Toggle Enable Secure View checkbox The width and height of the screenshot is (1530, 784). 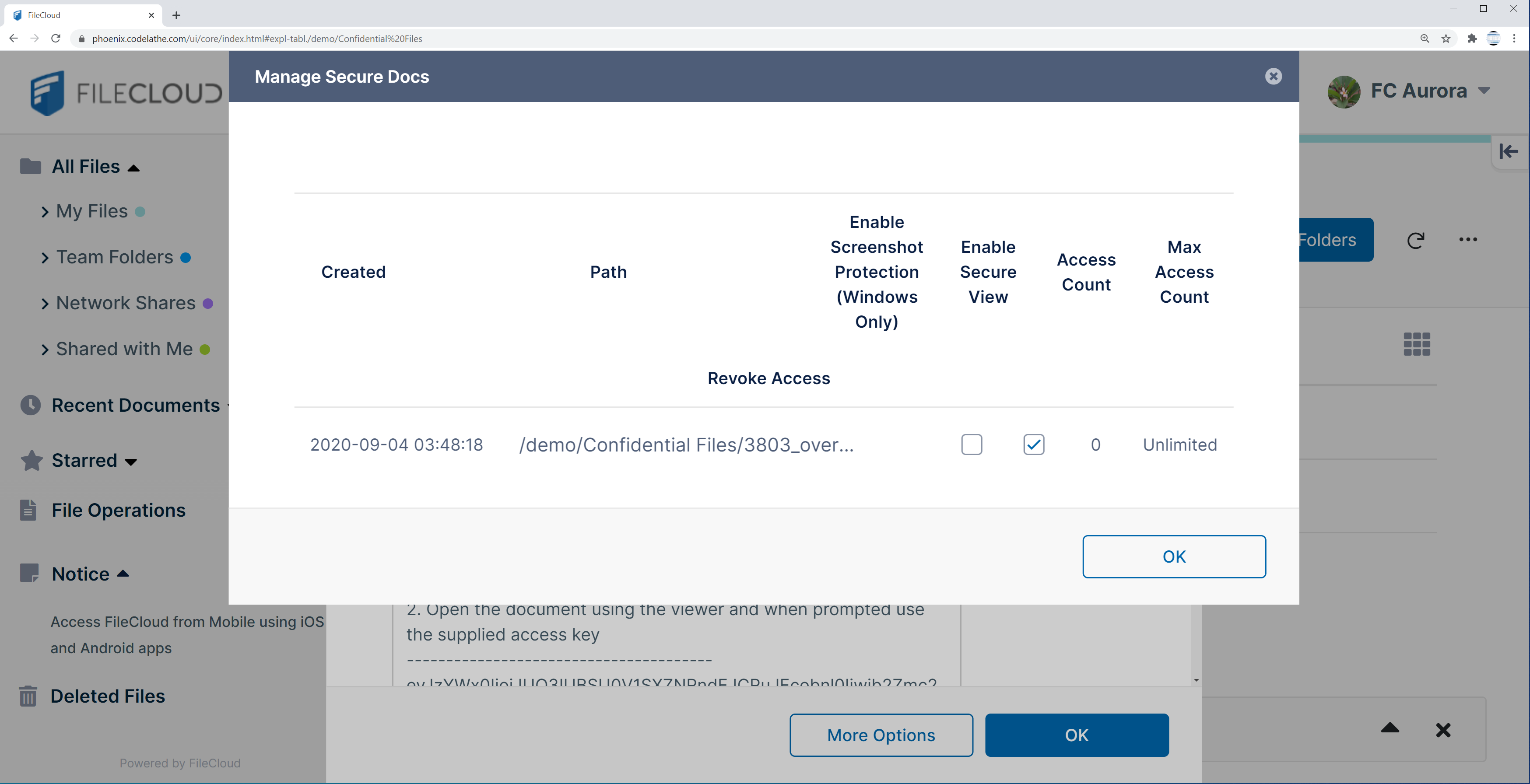pyautogui.click(x=1033, y=445)
